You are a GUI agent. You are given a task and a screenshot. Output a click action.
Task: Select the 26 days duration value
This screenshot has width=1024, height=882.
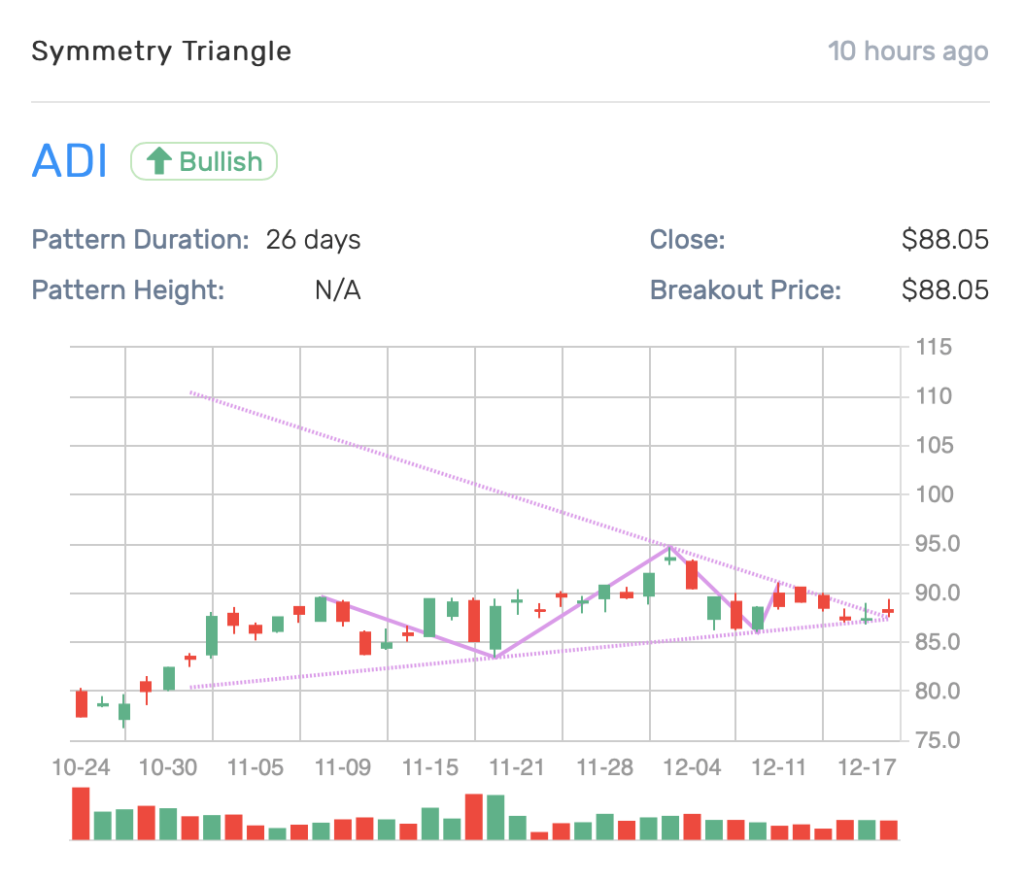[313, 240]
